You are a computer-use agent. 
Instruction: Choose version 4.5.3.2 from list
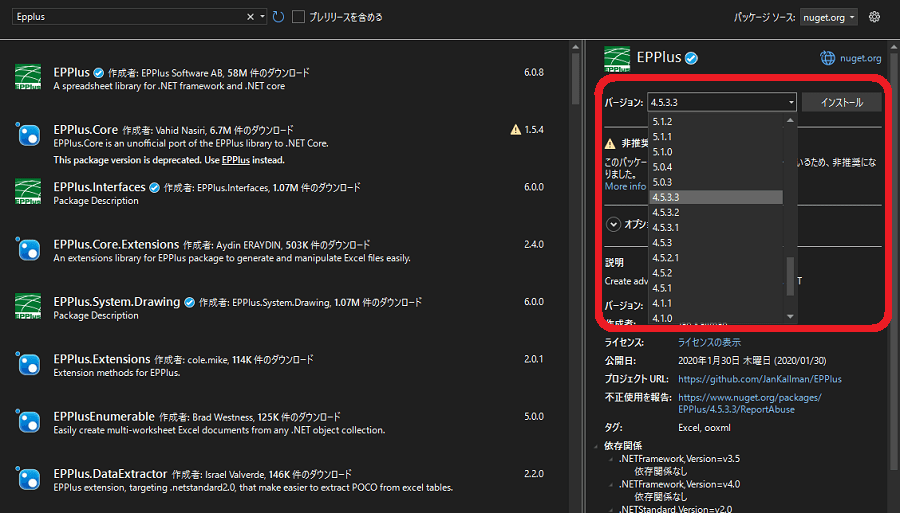coord(716,212)
